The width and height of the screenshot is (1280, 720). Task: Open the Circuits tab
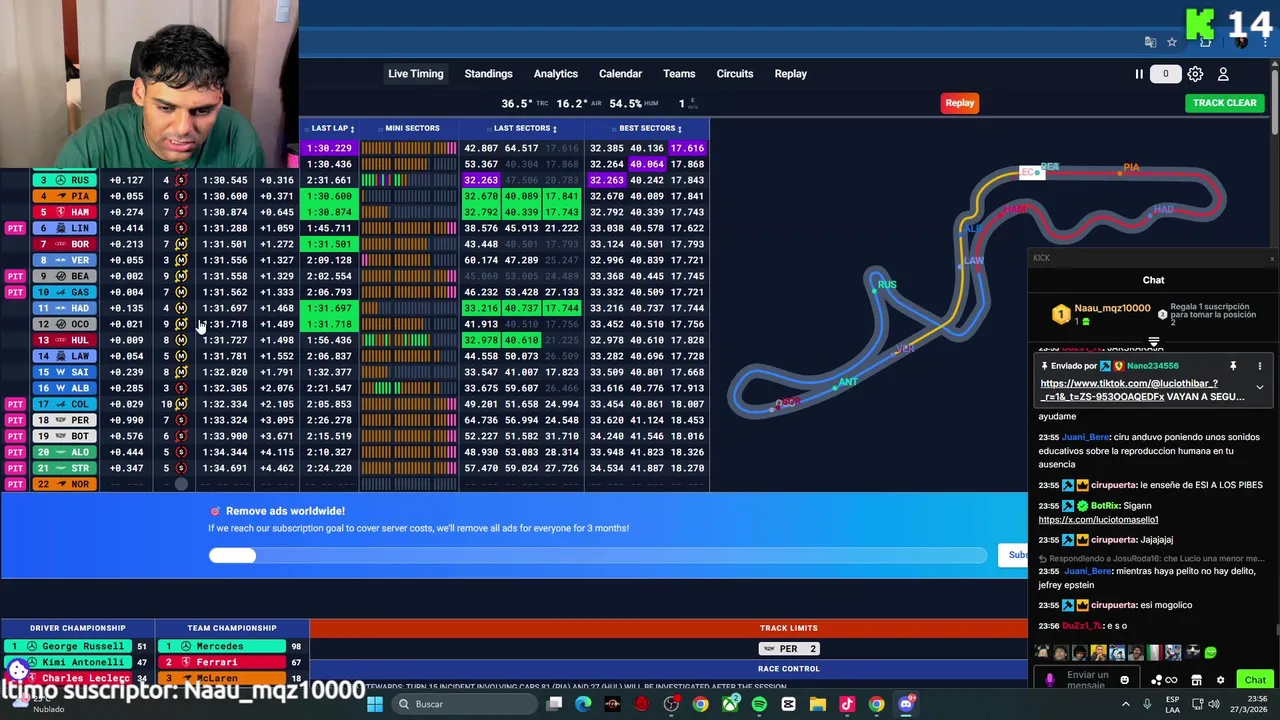click(x=735, y=74)
